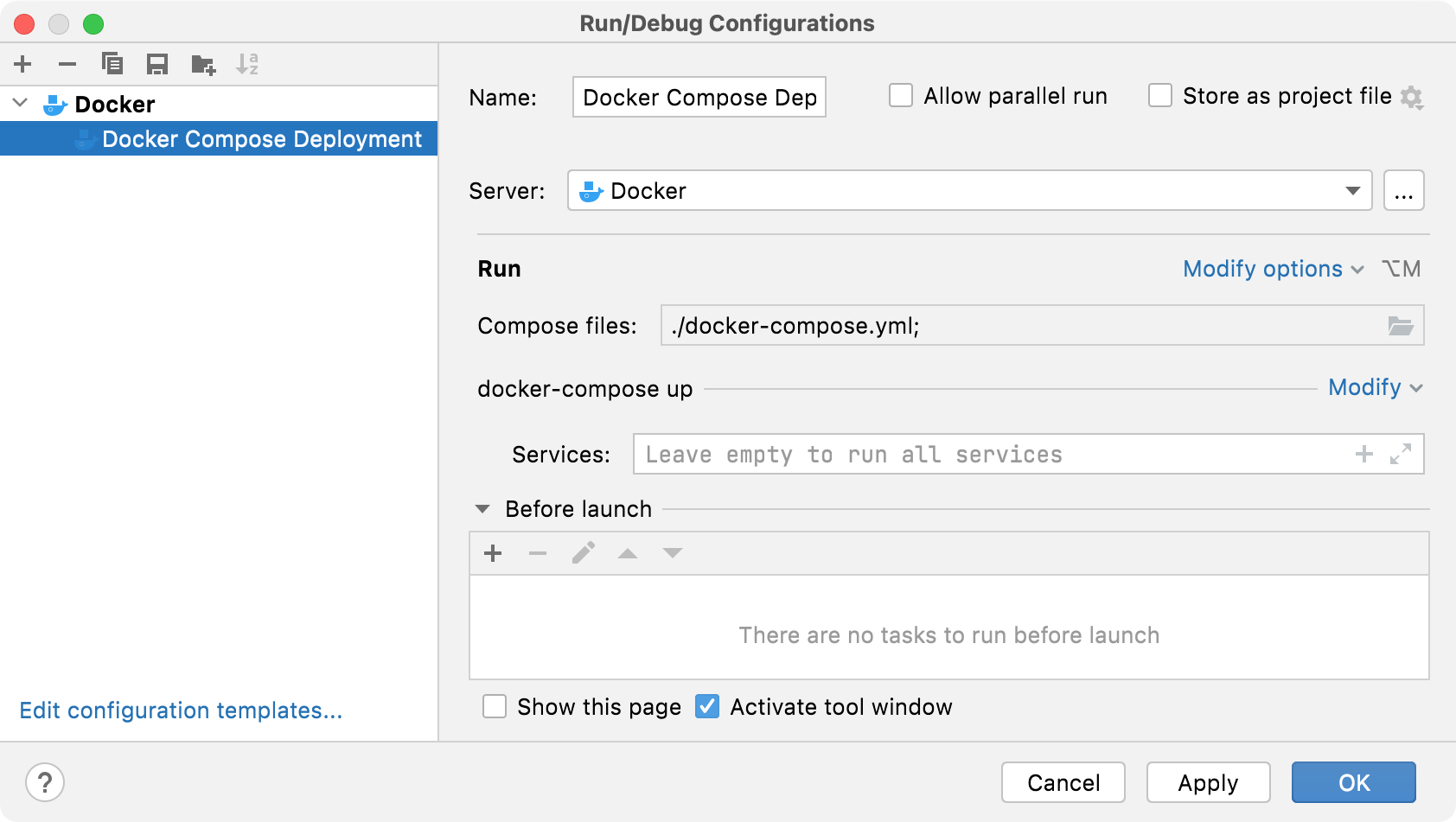Move the before launch task up

[x=628, y=553]
